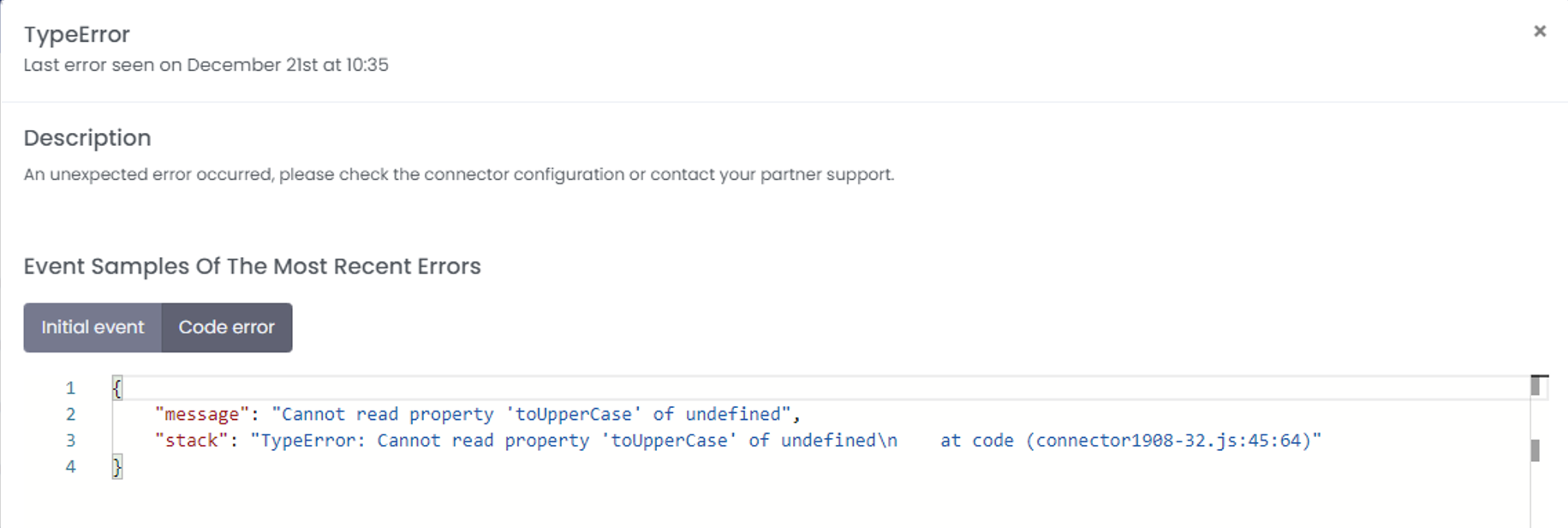Click the Description heading
The image size is (1568, 528).
coord(87,138)
